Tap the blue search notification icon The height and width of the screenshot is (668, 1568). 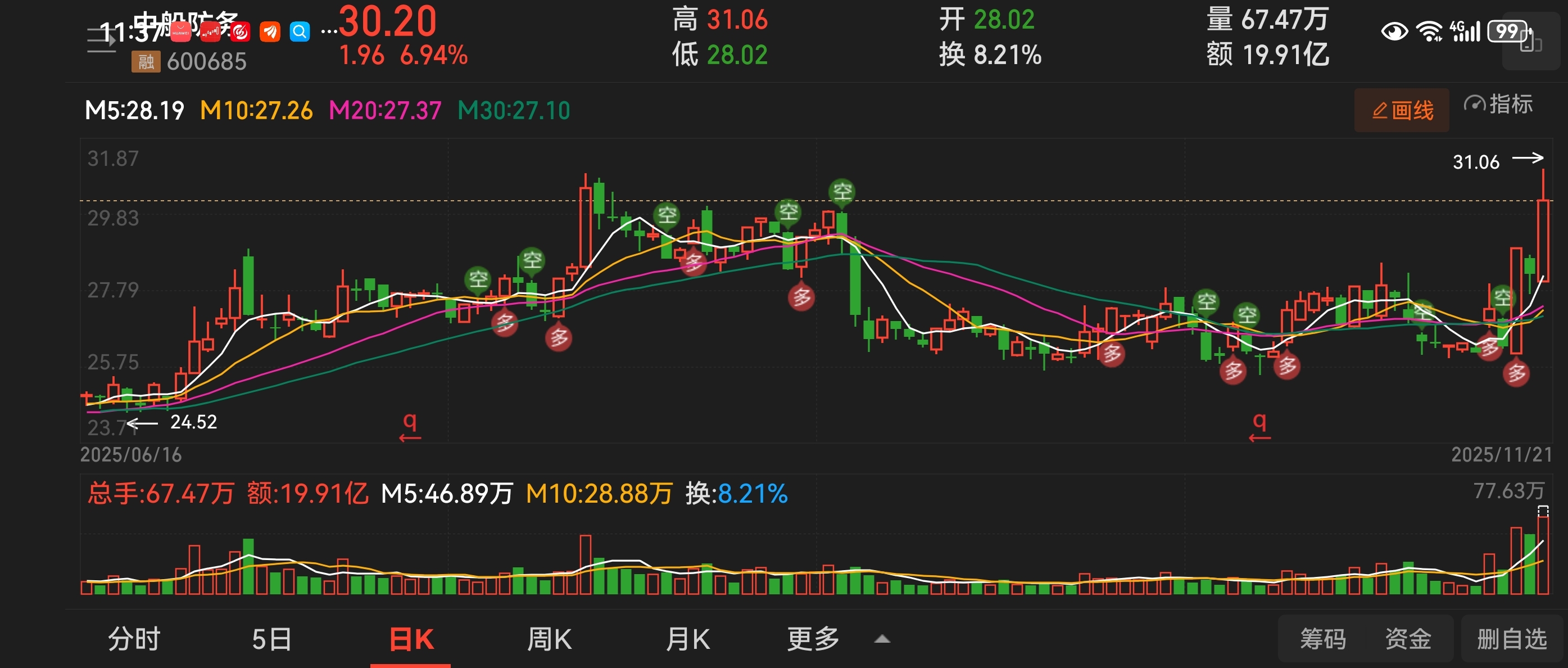tap(300, 31)
